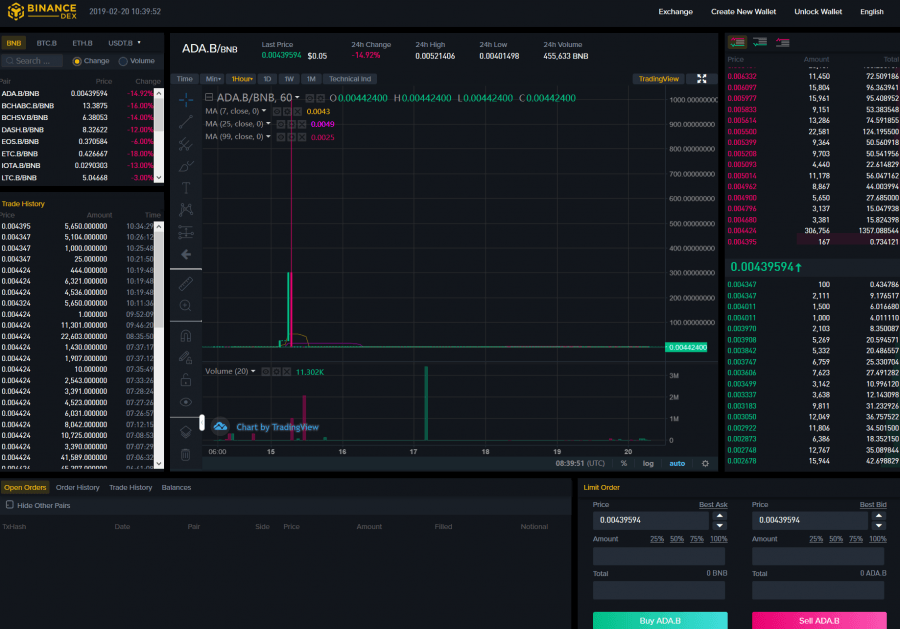Collapse the drawing toolbar handle

click(x=201, y=422)
